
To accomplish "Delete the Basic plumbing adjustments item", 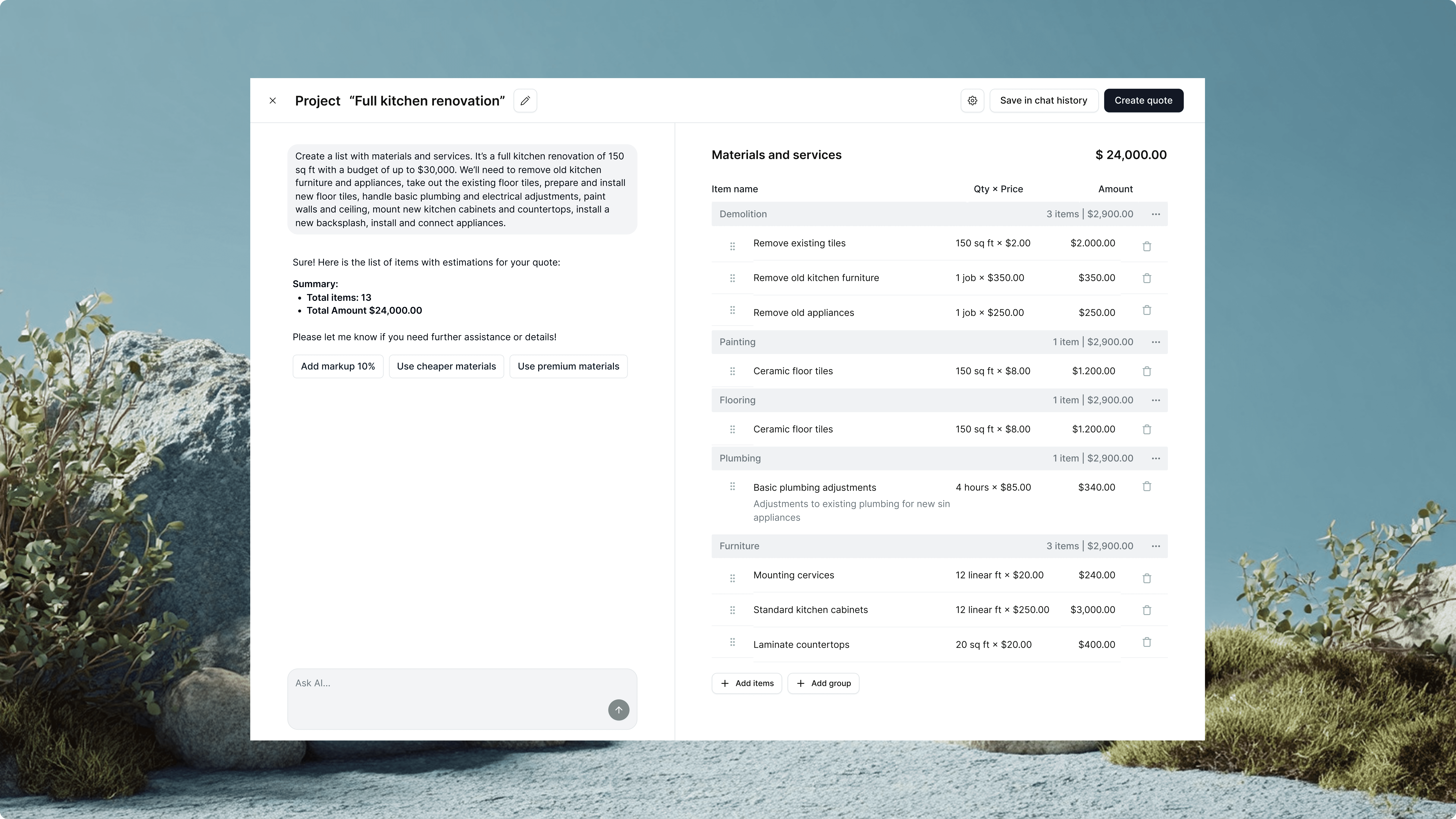I will pos(1147,487).
